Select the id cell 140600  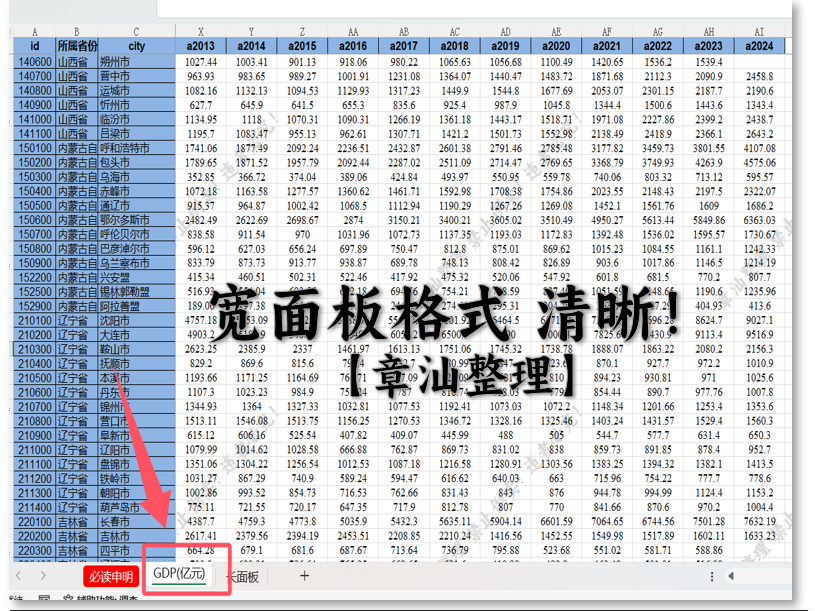click(35, 62)
